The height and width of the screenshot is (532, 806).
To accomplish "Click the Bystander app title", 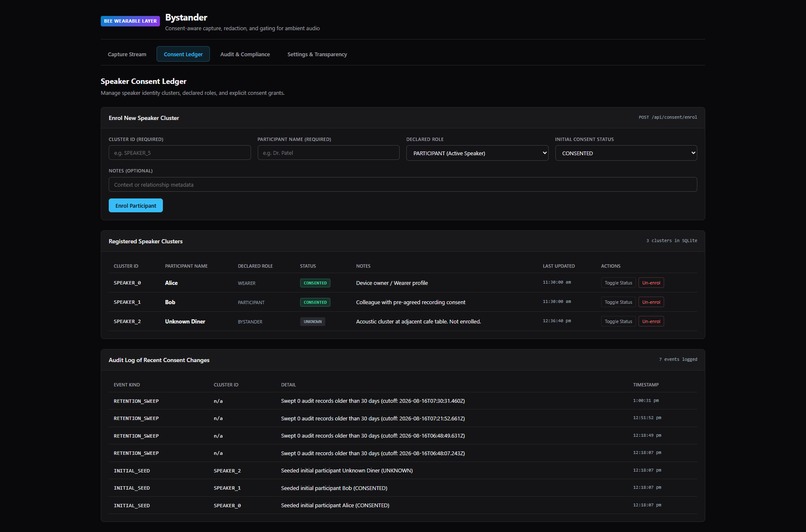I will [x=186, y=17].
